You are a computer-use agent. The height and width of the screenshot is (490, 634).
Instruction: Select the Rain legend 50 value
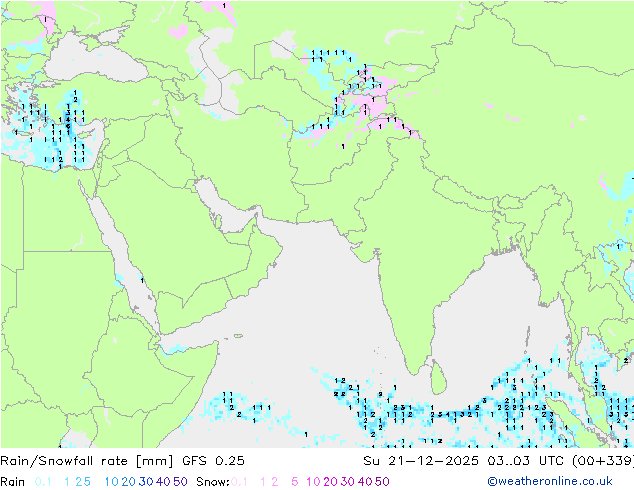pos(180,482)
